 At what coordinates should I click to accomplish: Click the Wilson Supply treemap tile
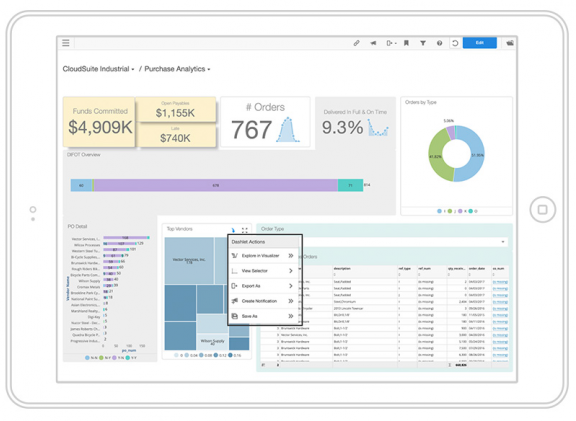212,342
